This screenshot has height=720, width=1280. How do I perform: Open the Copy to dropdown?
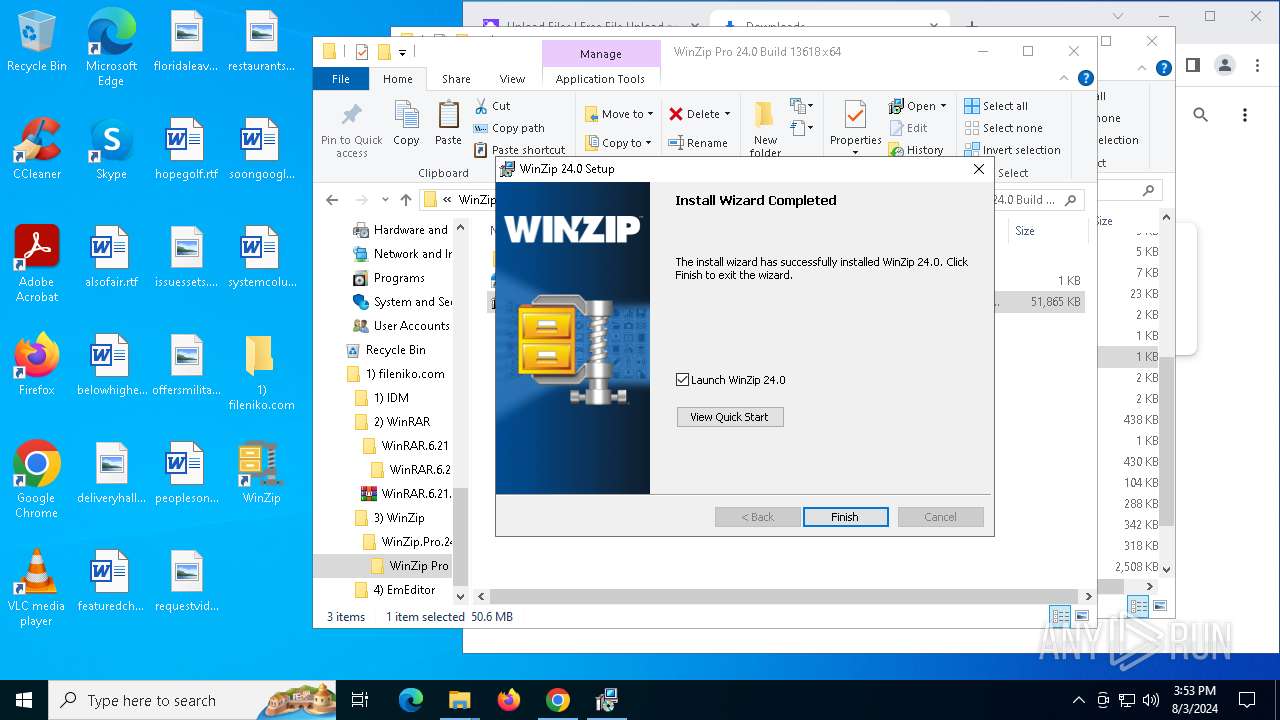coord(619,143)
